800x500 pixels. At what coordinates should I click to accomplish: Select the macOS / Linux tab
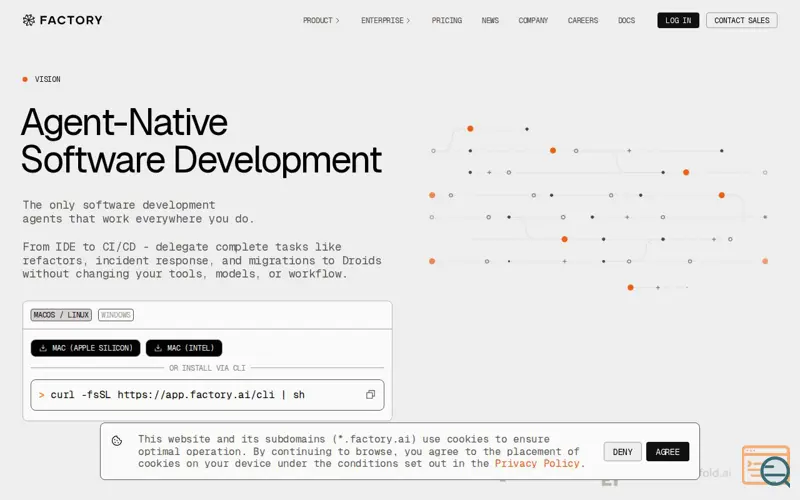click(x=61, y=315)
